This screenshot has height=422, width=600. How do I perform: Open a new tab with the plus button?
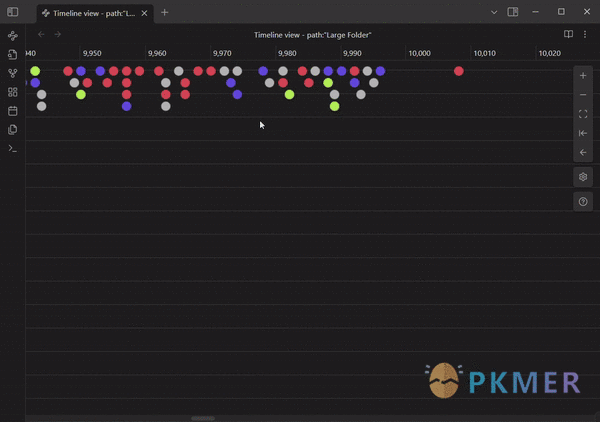[165, 13]
